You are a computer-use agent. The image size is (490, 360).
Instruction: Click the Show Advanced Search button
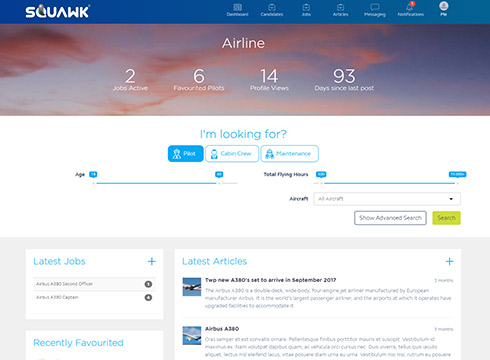pyautogui.click(x=390, y=218)
